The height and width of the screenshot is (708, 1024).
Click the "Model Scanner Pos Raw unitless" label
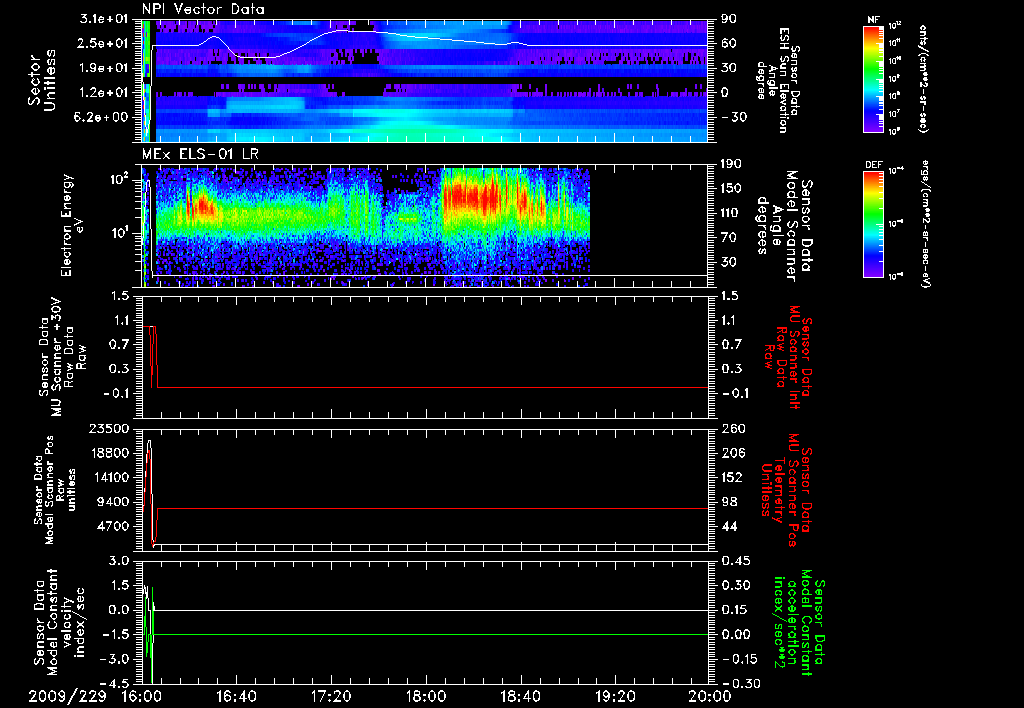pyautogui.click(x=55, y=490)
